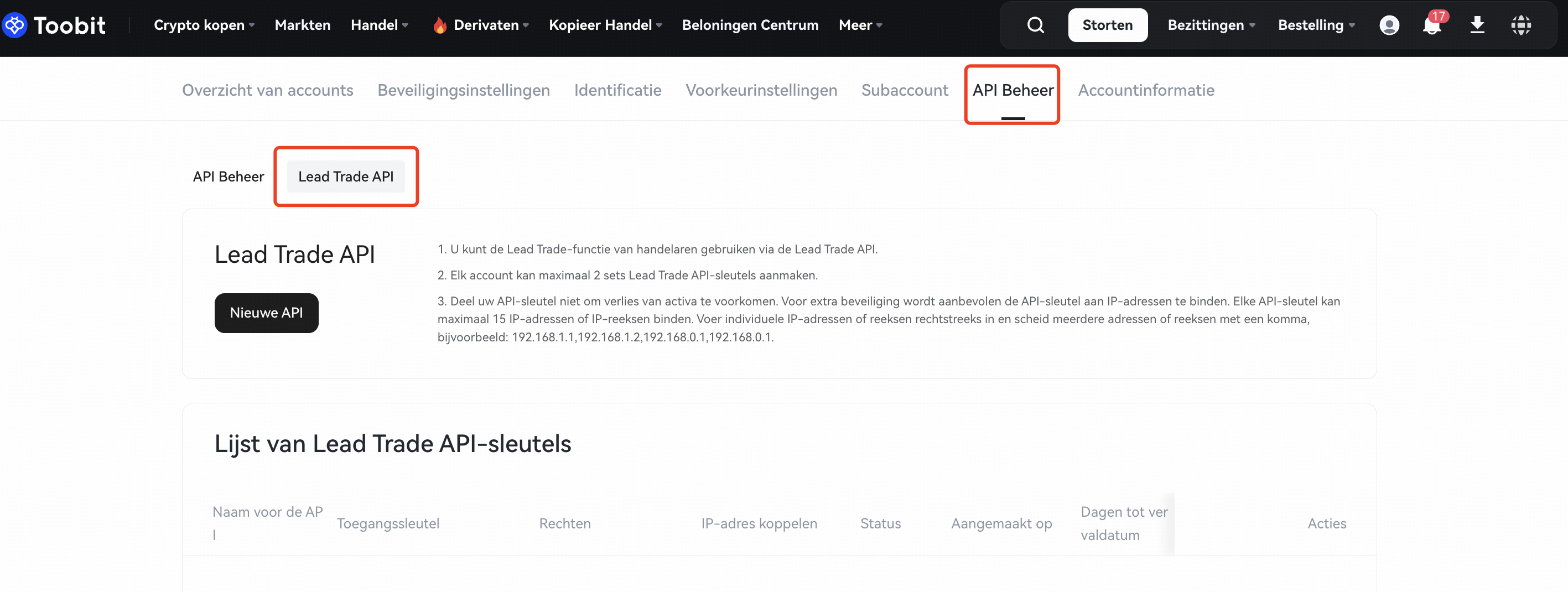Expand the Bezittingen dropdown

tap(1211, 25)
